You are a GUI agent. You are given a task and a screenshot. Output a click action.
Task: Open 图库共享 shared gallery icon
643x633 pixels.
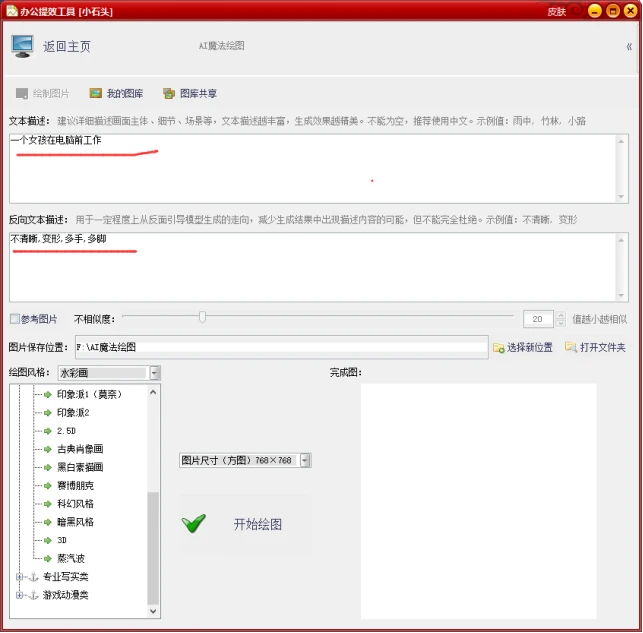169,93
